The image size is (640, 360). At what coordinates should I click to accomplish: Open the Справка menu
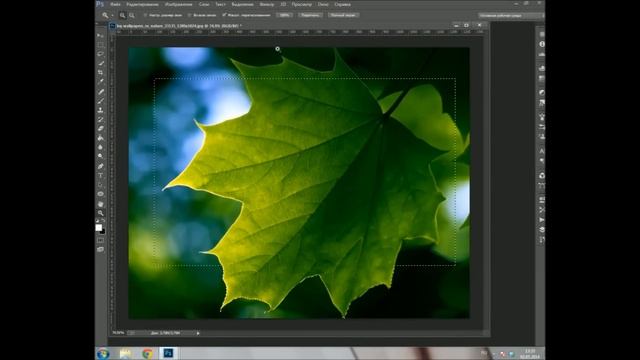point(342,4)
